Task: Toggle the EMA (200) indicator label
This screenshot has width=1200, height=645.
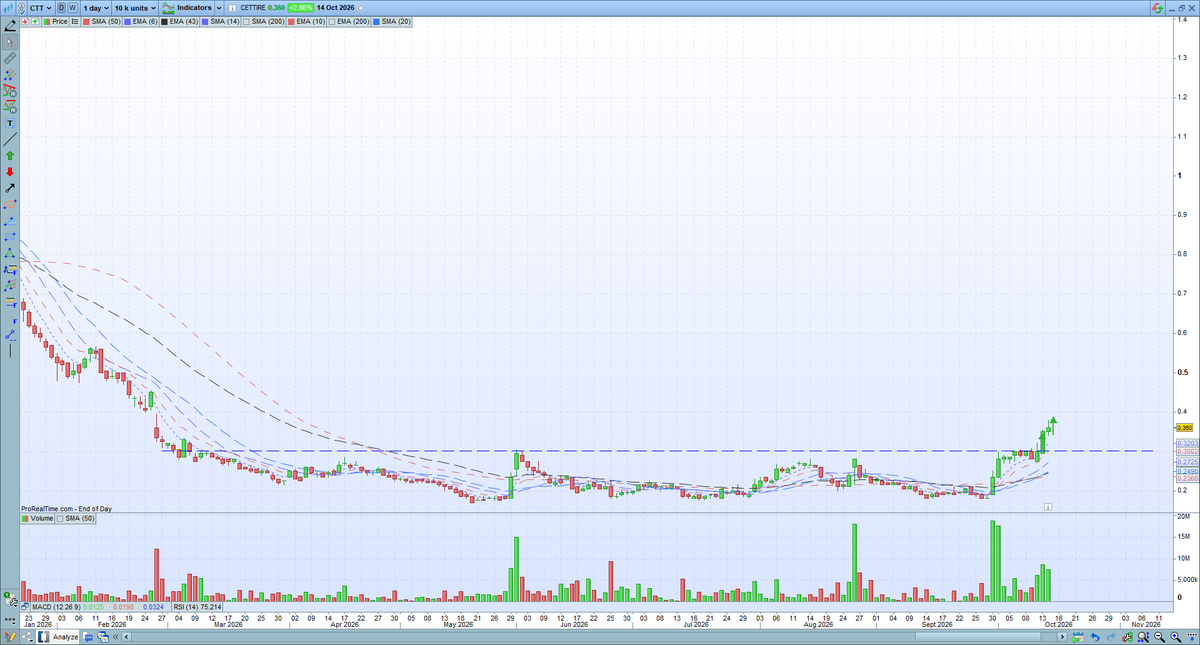Action: [350, 21]
